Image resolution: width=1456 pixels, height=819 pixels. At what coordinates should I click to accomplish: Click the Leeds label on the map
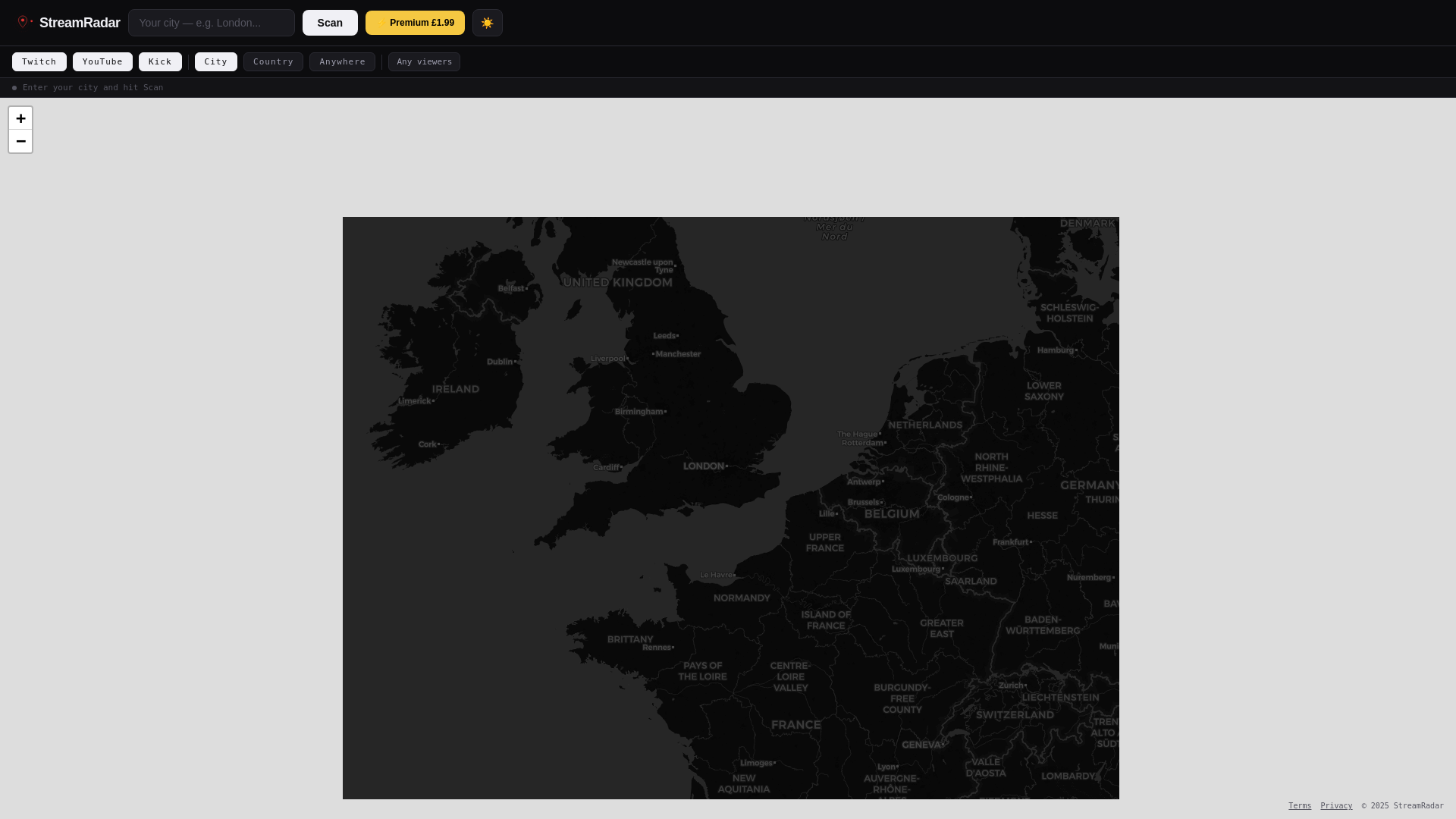(x=664, y=336)
